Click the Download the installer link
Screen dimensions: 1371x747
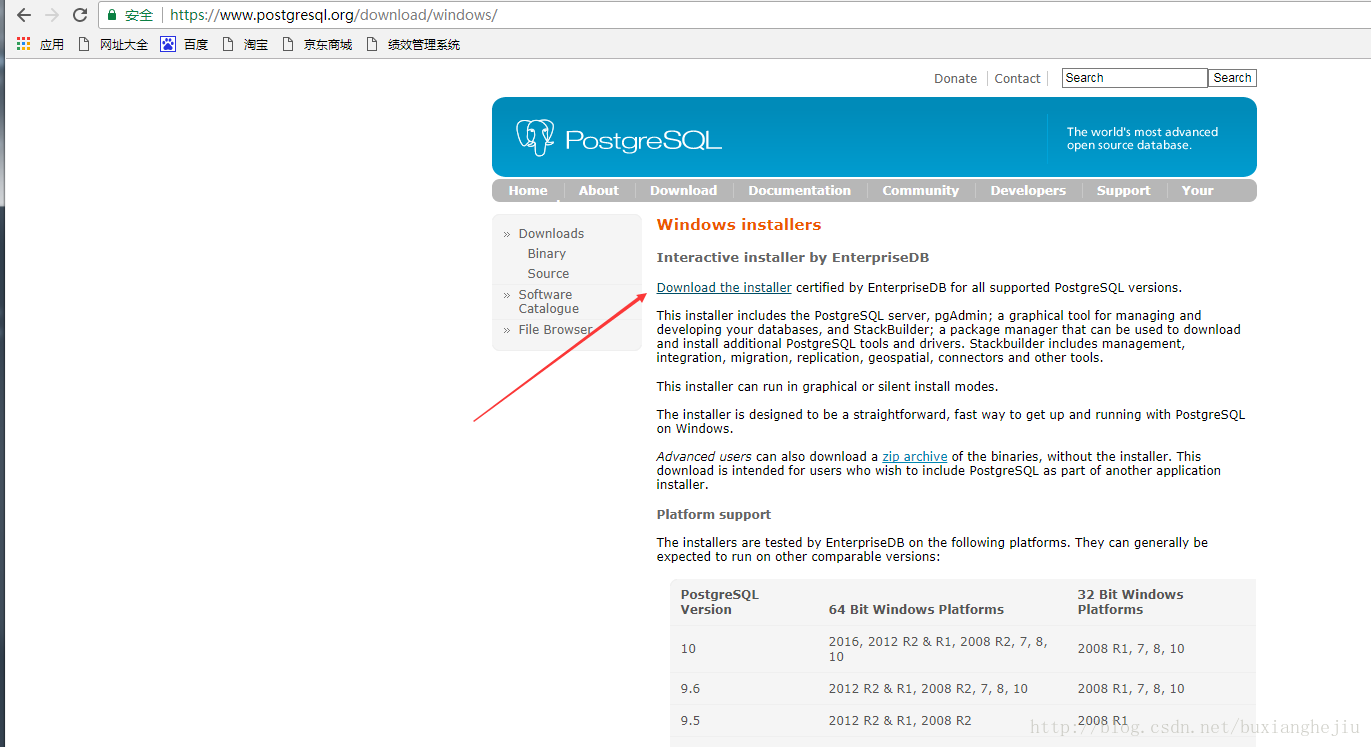point(724,287)
